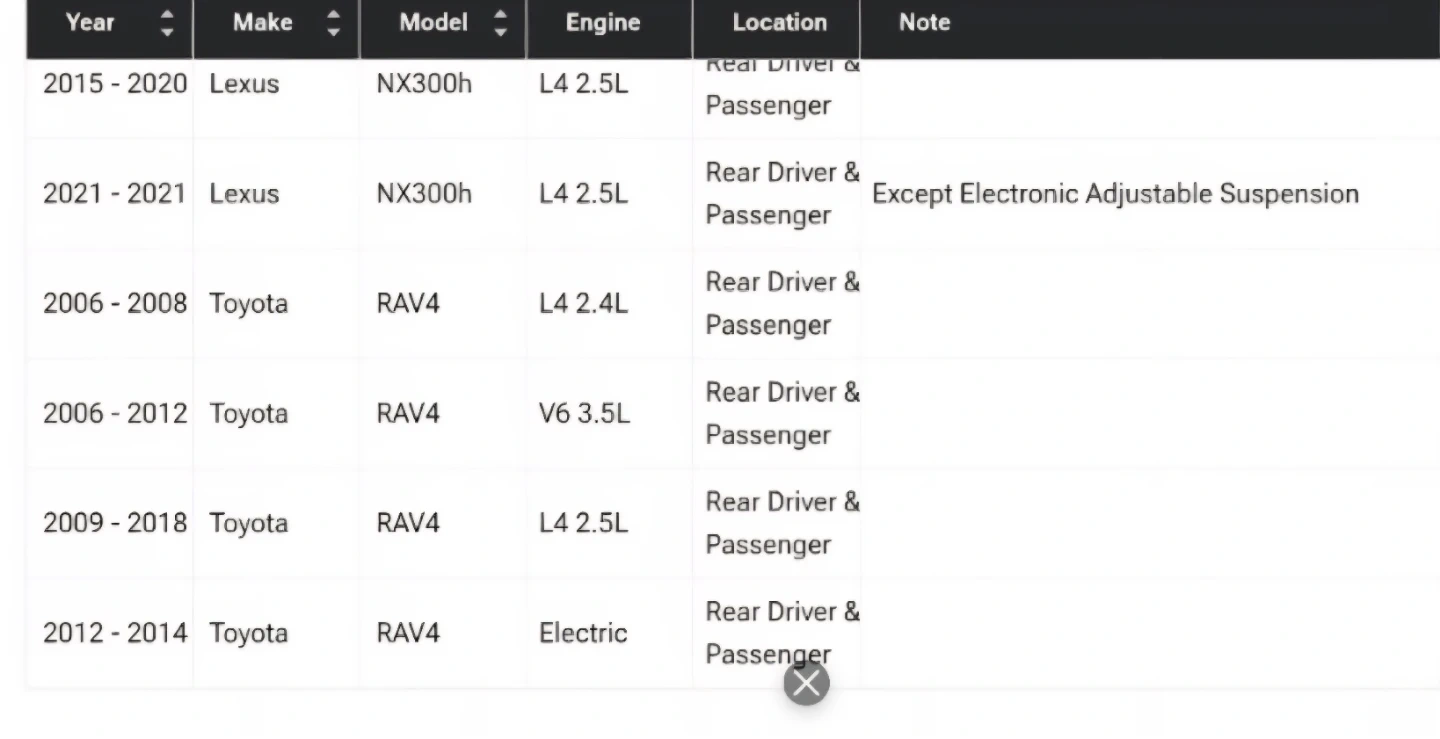Image resolution: width=1440 pixels, height=739 pixels.
Task: Select the 2021 - 2021 year cell
Action: (x=114, y=194)
